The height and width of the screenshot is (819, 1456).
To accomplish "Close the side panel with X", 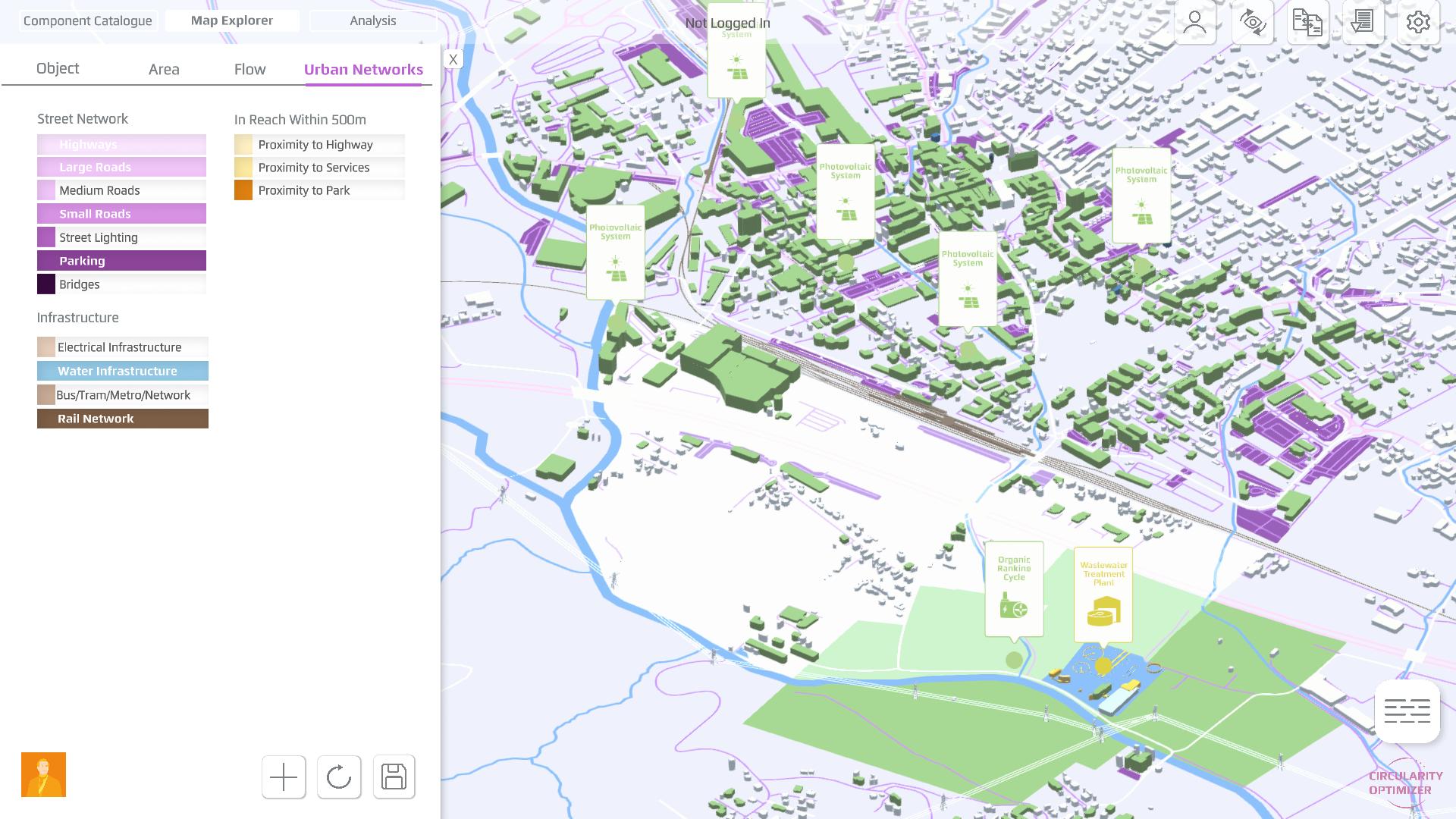I will click(453, 59).
